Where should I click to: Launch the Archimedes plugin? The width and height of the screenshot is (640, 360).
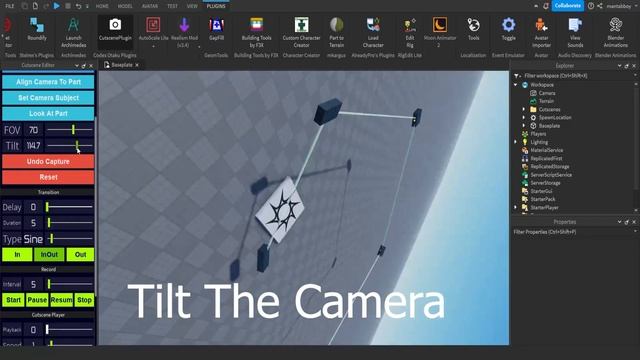(73, 33)
